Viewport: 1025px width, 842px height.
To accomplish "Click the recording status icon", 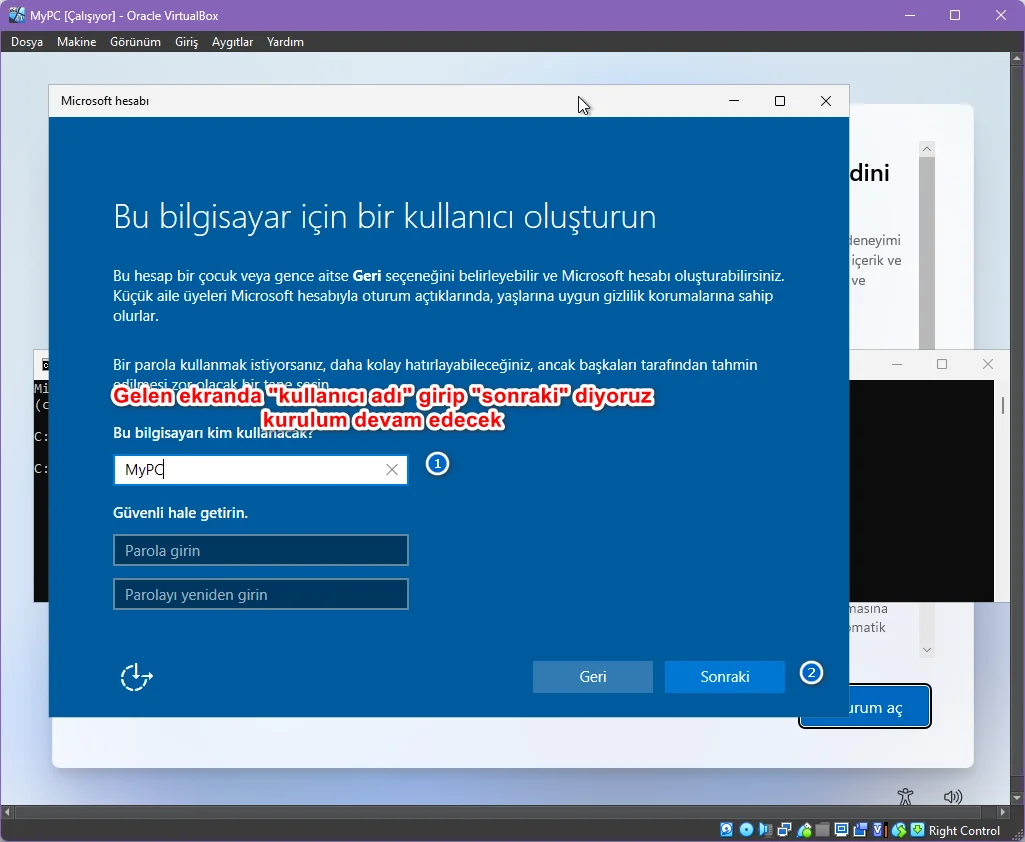I will [x=860, y=830].
